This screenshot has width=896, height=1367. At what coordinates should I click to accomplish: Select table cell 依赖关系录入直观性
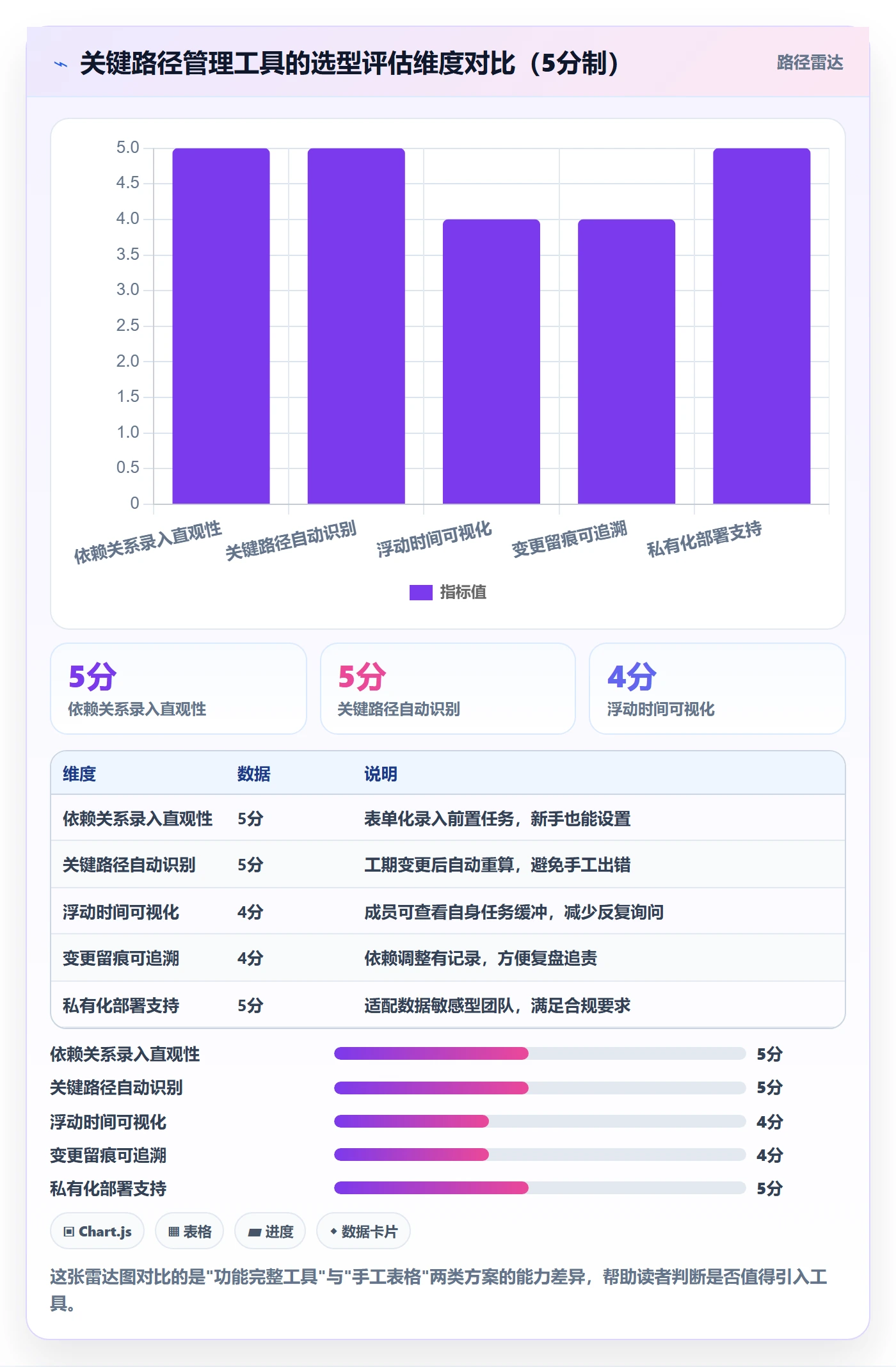pos(138,819)
